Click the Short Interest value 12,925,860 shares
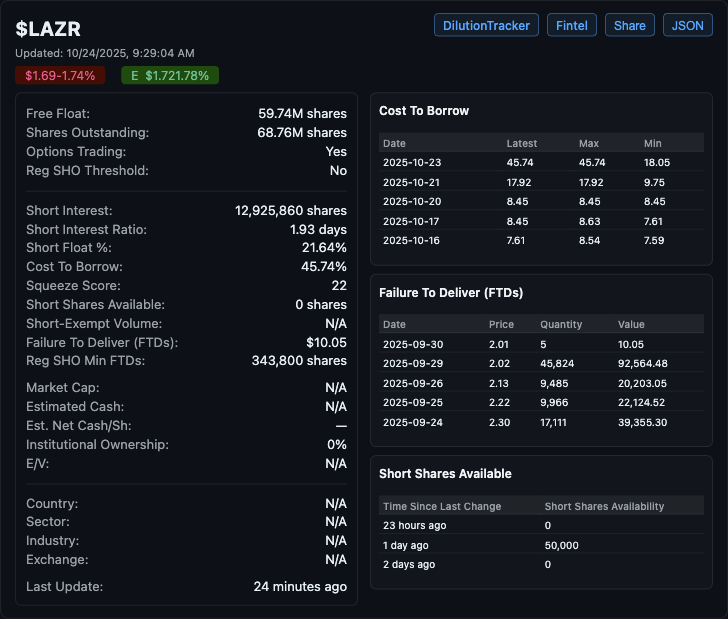This screenshot has width=728, height=619. coord(291,210)
